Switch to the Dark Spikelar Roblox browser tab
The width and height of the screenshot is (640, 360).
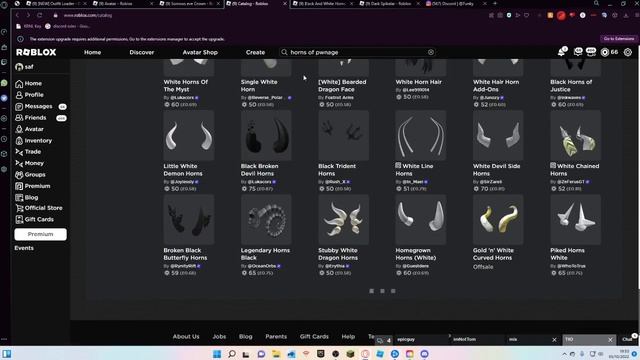390,4
